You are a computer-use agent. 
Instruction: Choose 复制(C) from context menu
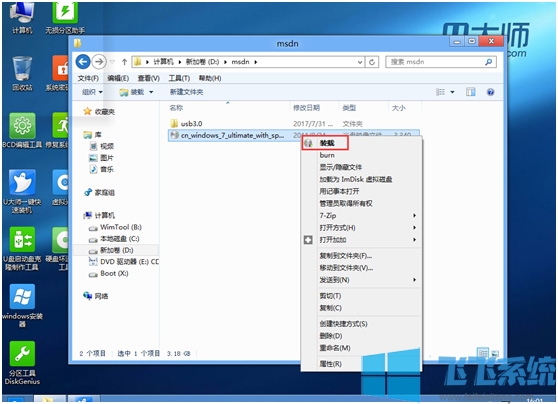361,308
